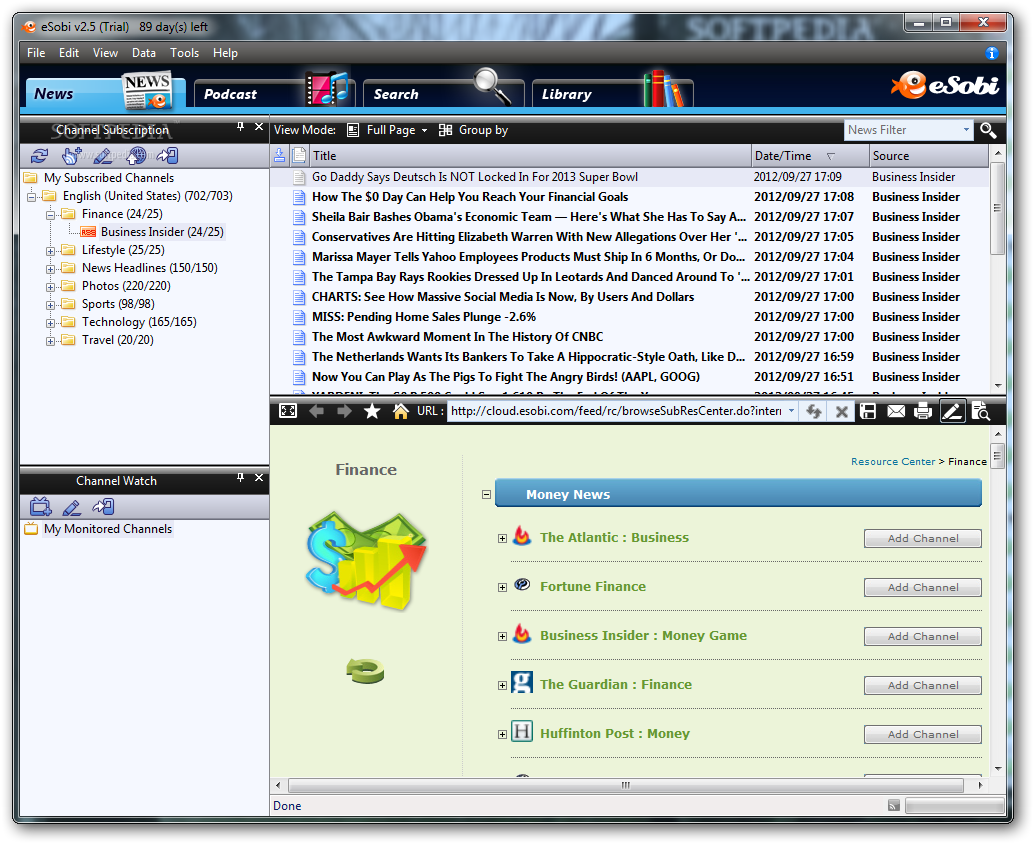Click the star favorite icon in browser bar
The width and height of the screenshot is (1034, 844).
pos(372,411)
